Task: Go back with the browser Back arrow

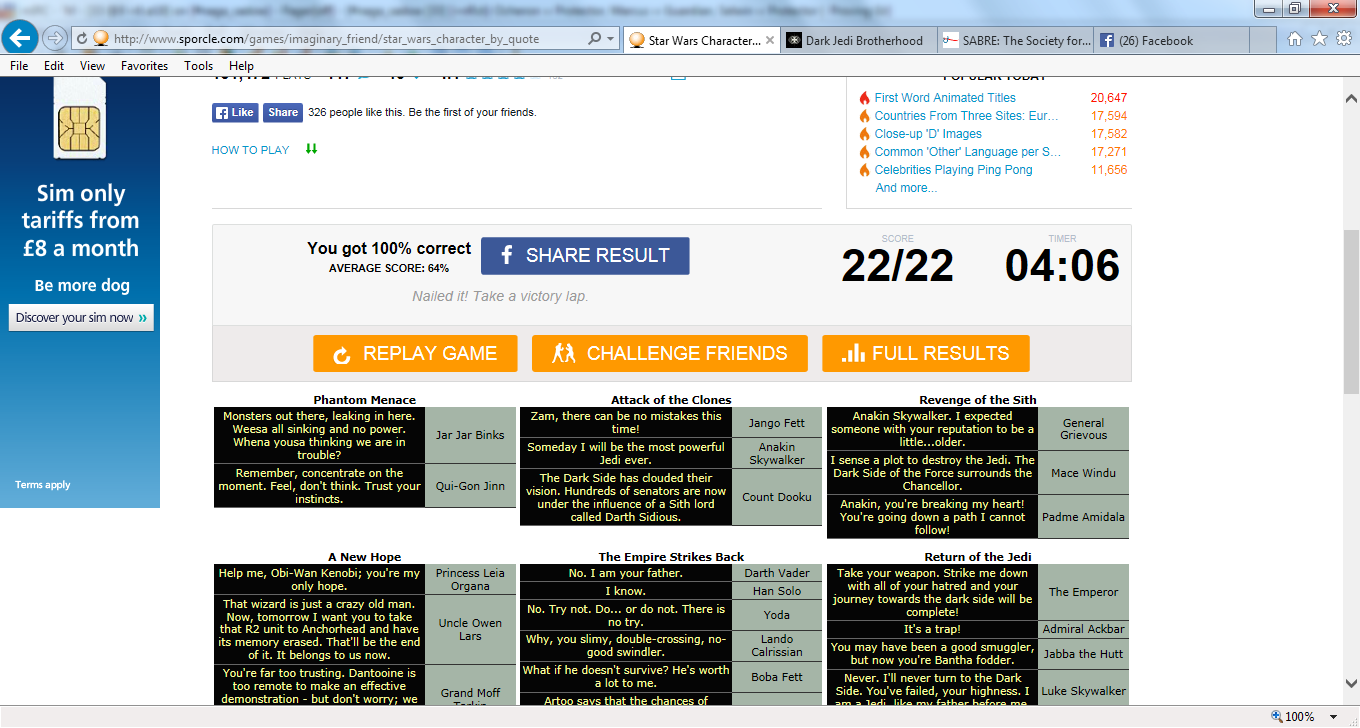Action: pyautogui.click(x=20, y=39)
